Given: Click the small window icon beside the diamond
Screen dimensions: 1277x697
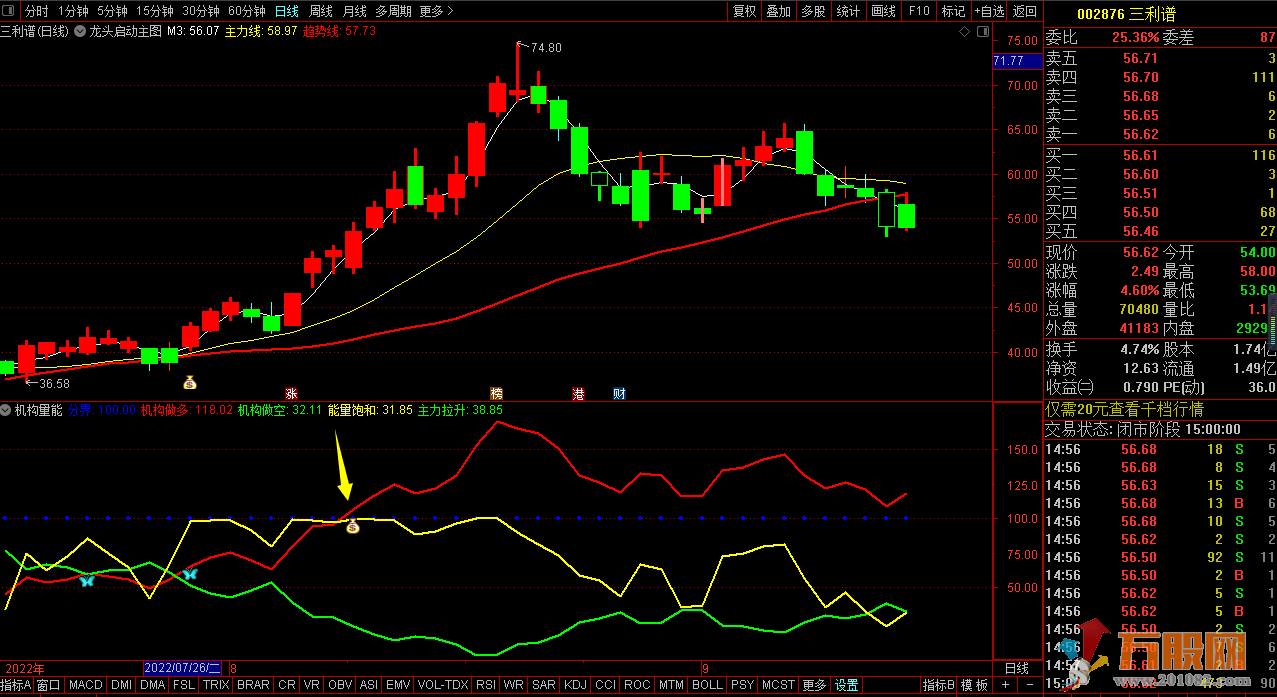Looking at the screenshot, I should point(982,31).
